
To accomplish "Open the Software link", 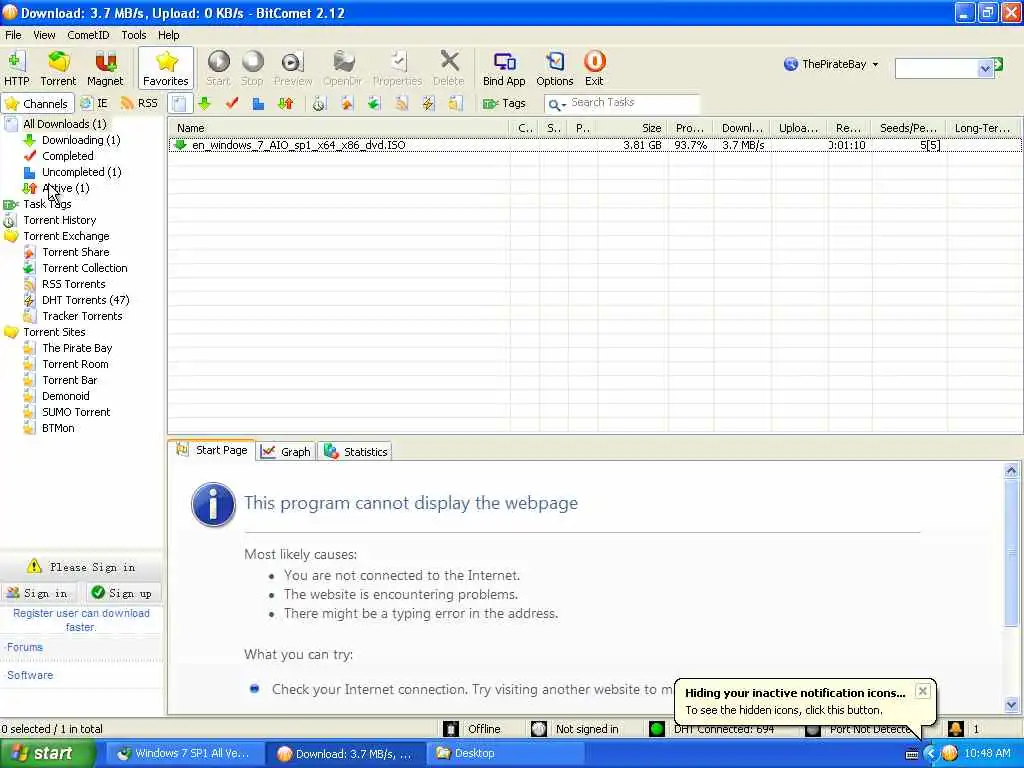I will coord(30,675).
